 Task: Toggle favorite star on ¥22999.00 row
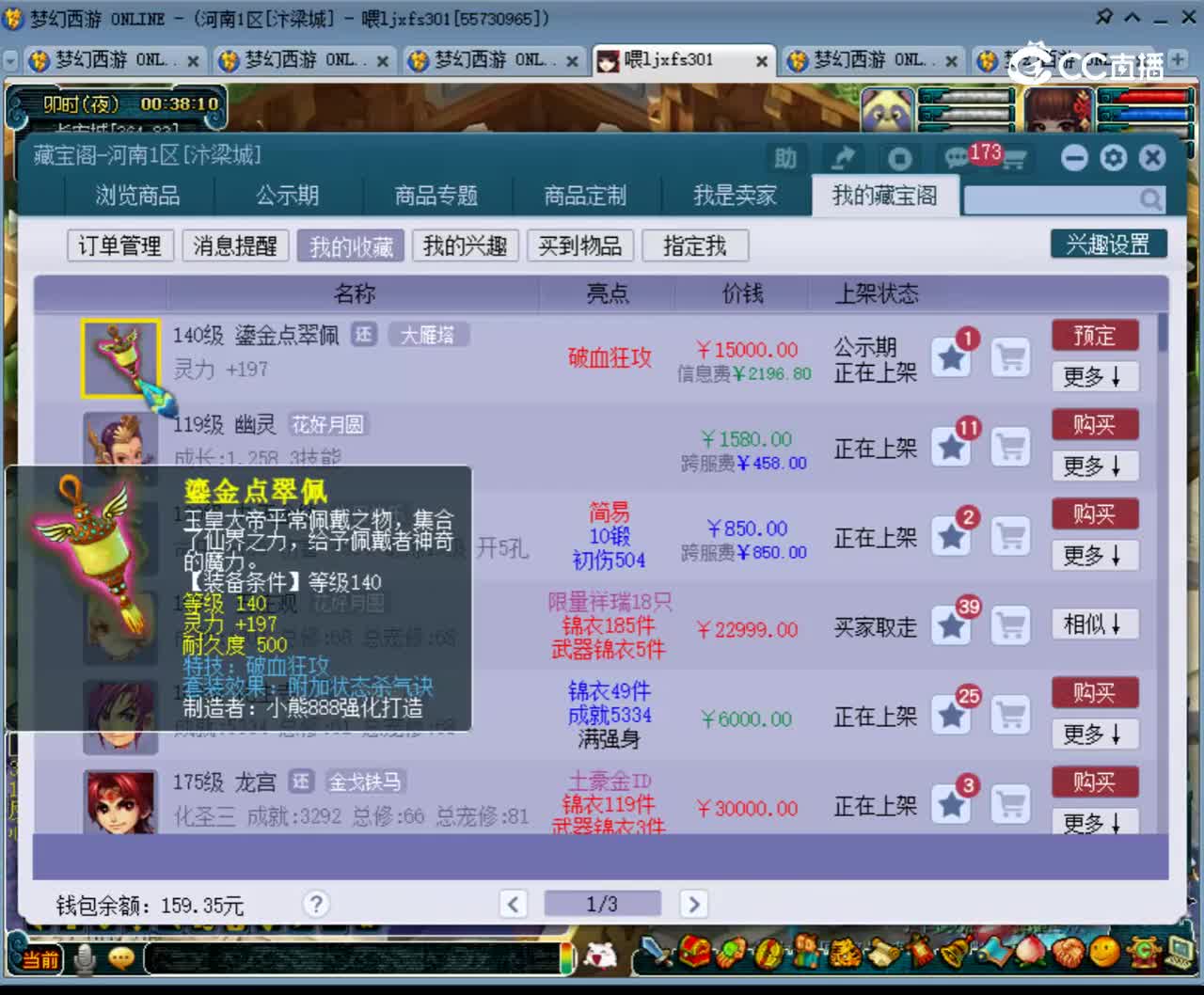coord(952,625)
